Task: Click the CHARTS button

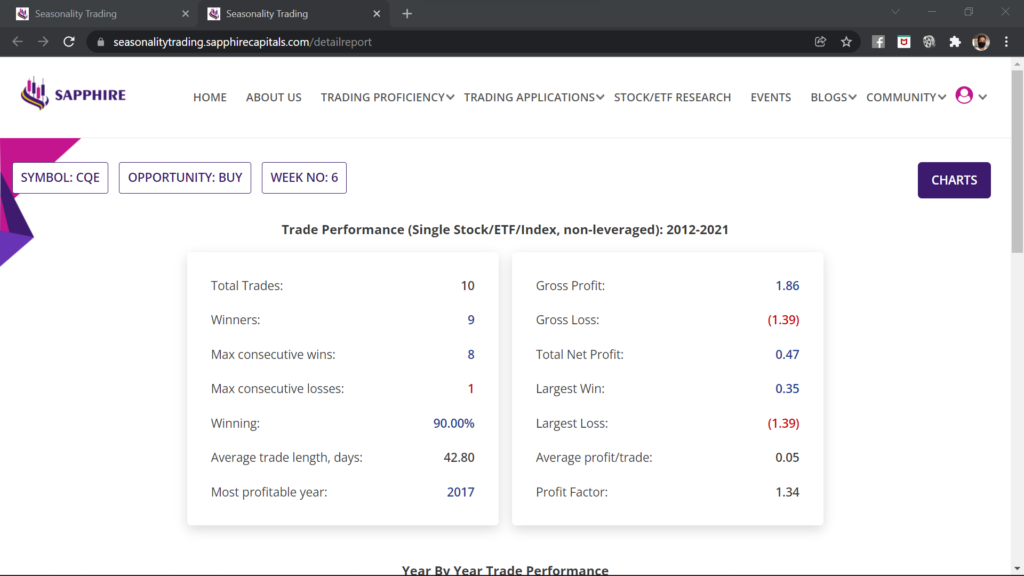Action: click(x=954, y=180)
